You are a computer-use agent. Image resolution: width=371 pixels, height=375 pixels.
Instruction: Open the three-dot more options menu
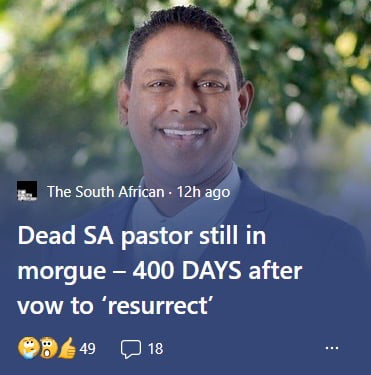(332, 348)
